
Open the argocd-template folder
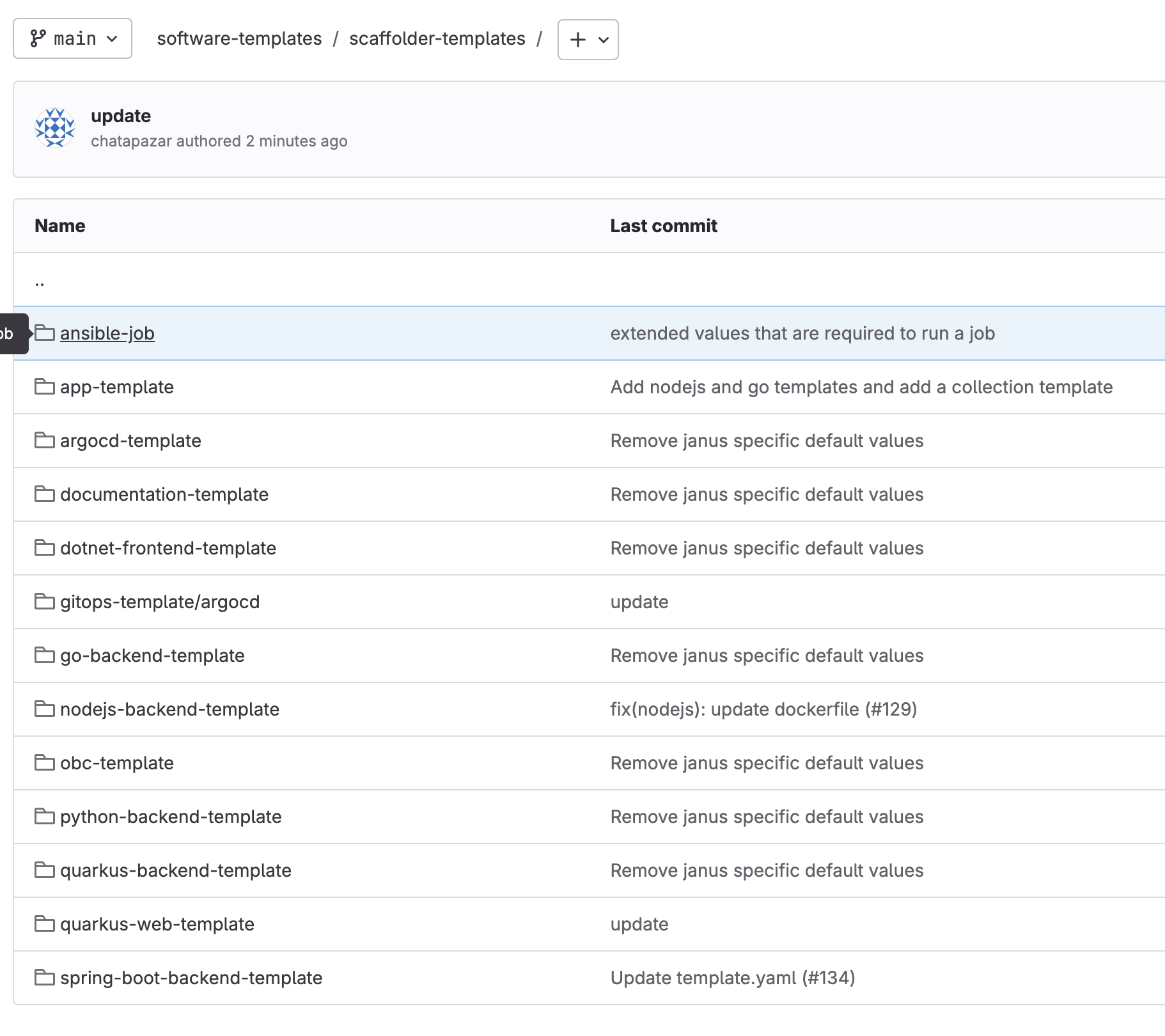point(130,441)
